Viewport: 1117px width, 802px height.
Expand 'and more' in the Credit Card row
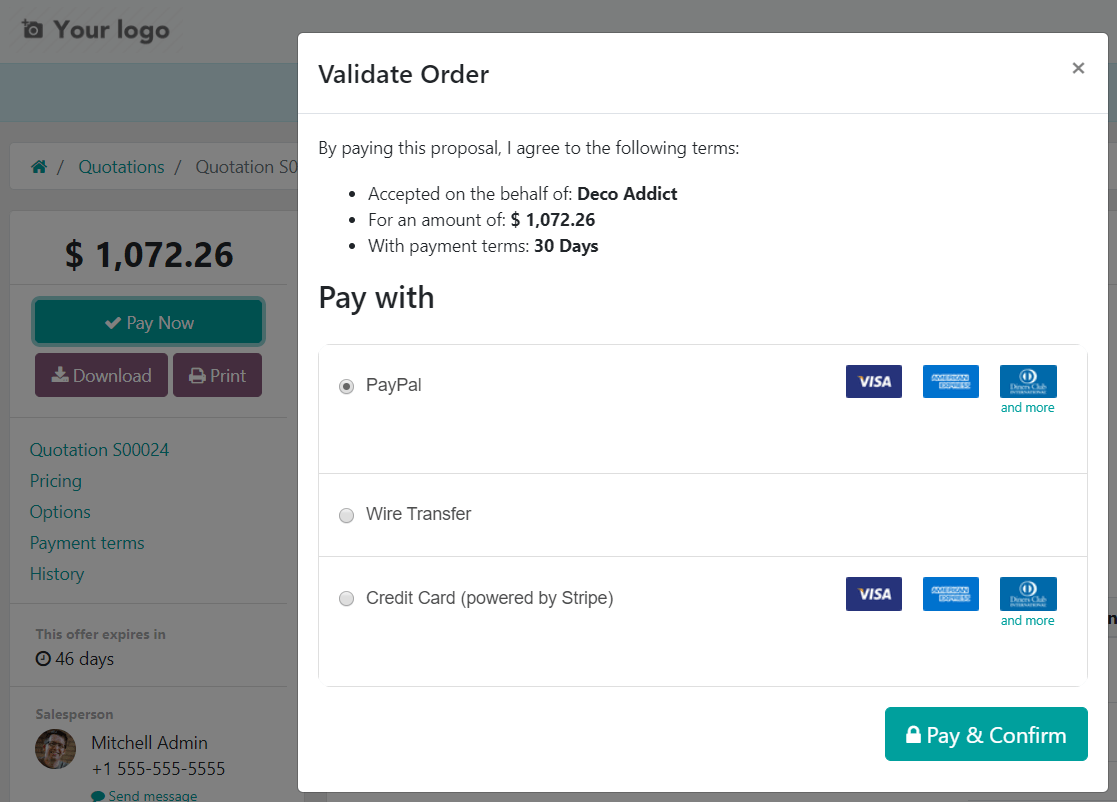[x=1028, y=620]
